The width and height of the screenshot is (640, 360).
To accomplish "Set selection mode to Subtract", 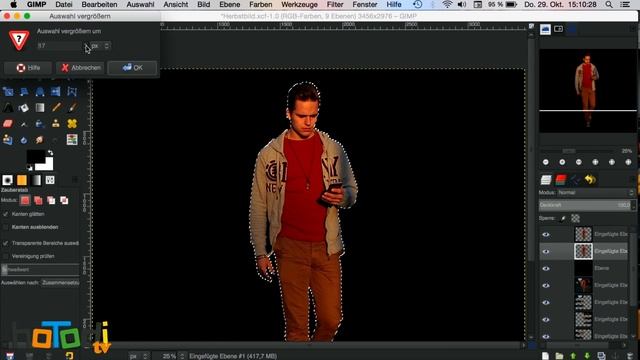I will click(51, 200).
